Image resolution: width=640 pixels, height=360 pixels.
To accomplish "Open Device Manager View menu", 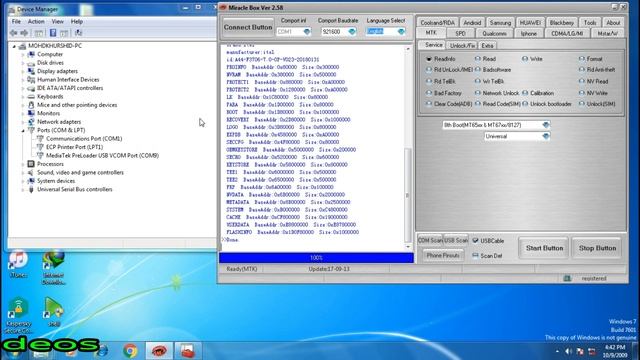I will tap(58, 22).
